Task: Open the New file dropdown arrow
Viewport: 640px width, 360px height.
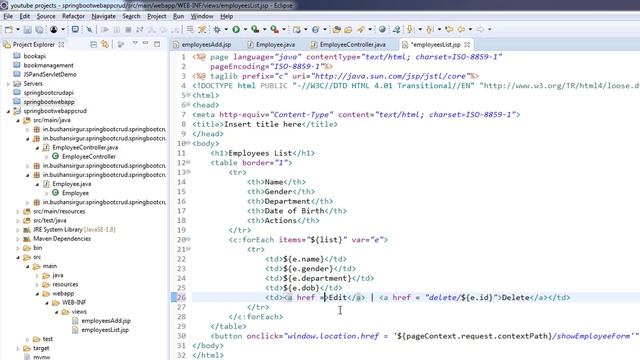Action: pyautogui.click(x=18, y=29)
